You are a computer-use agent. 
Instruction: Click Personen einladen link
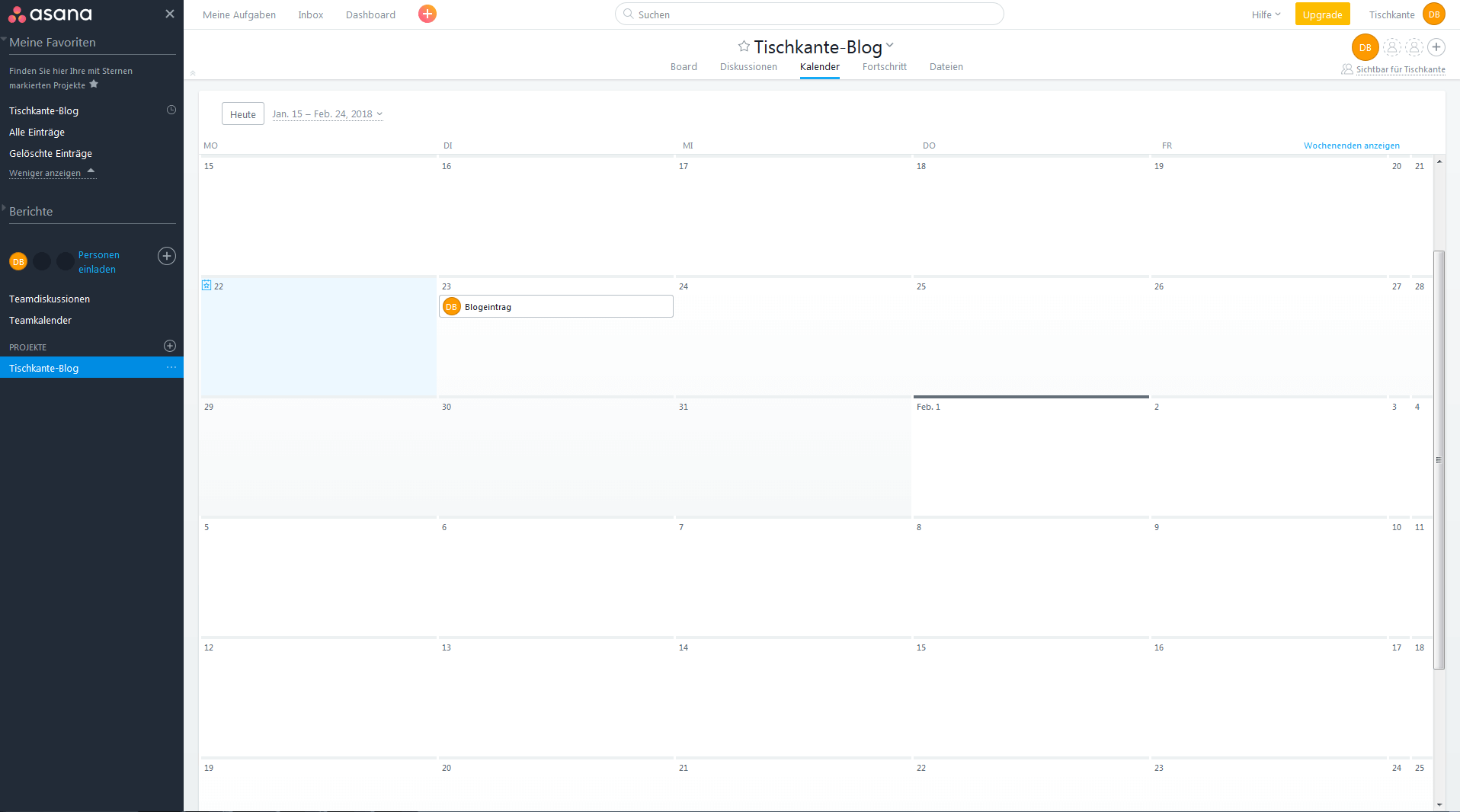tap(98, 262)
